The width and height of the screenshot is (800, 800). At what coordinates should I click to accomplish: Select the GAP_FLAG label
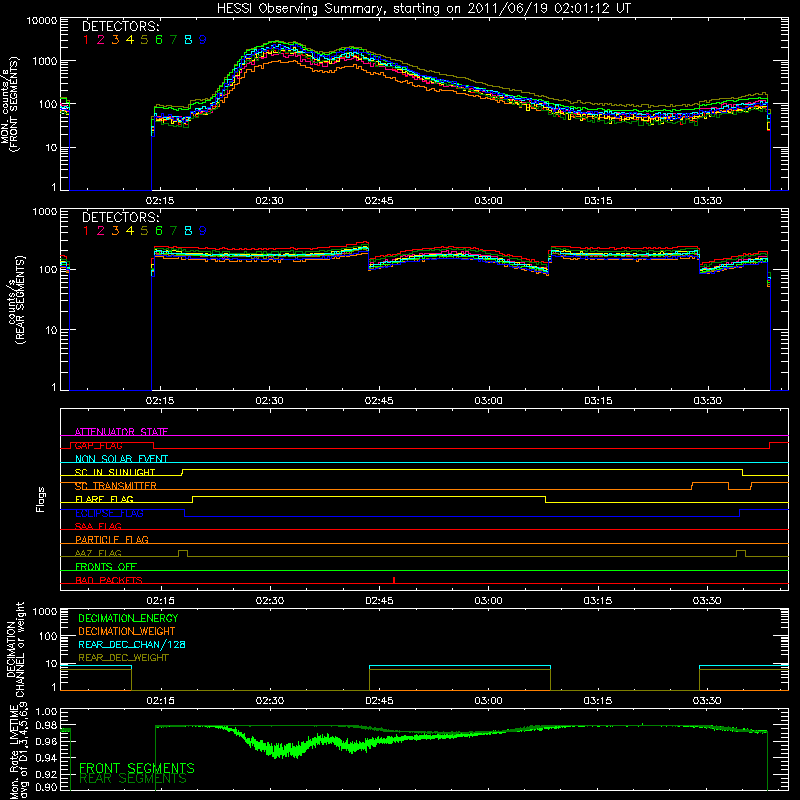tap(98, 445)
